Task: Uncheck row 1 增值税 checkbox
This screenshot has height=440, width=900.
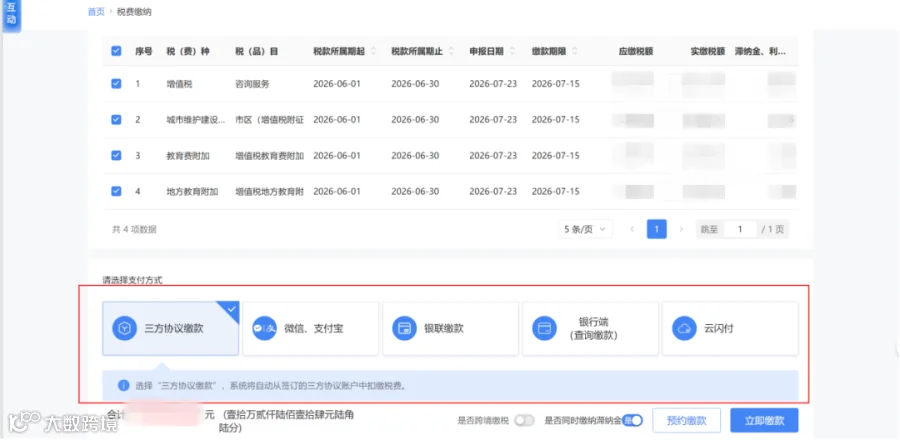Action: pyautogui.click(x=116, y=84)
